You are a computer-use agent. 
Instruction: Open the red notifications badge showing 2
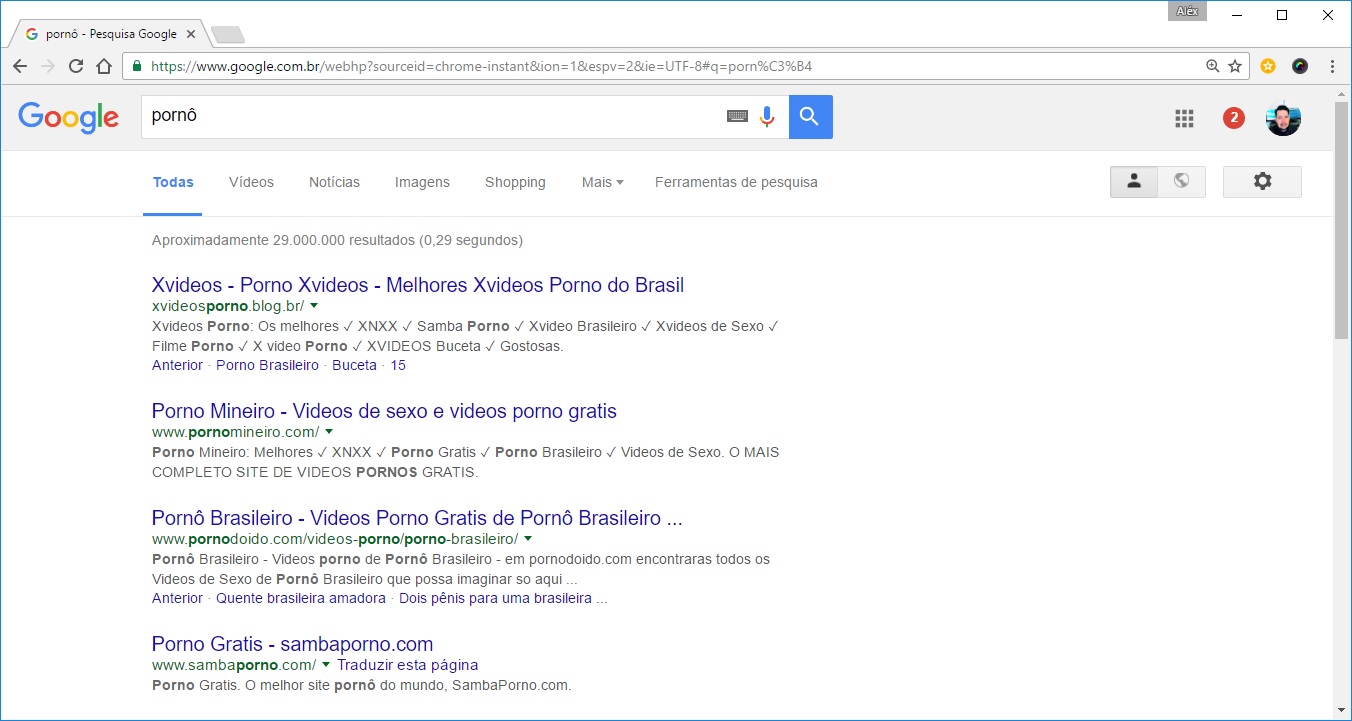(1234, 118)
